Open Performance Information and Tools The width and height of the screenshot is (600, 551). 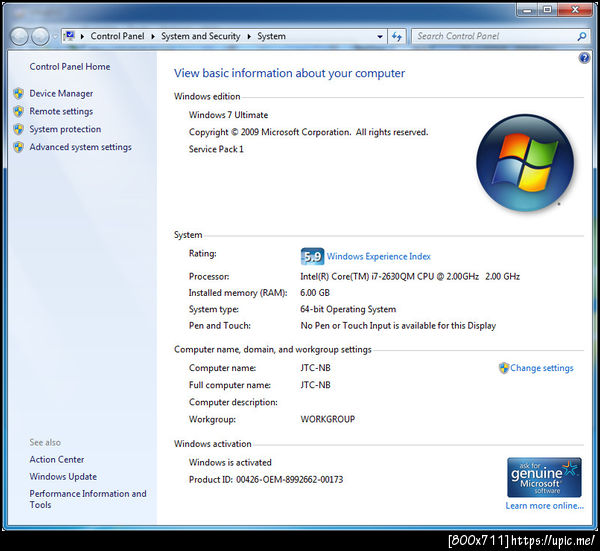[88, 499]
